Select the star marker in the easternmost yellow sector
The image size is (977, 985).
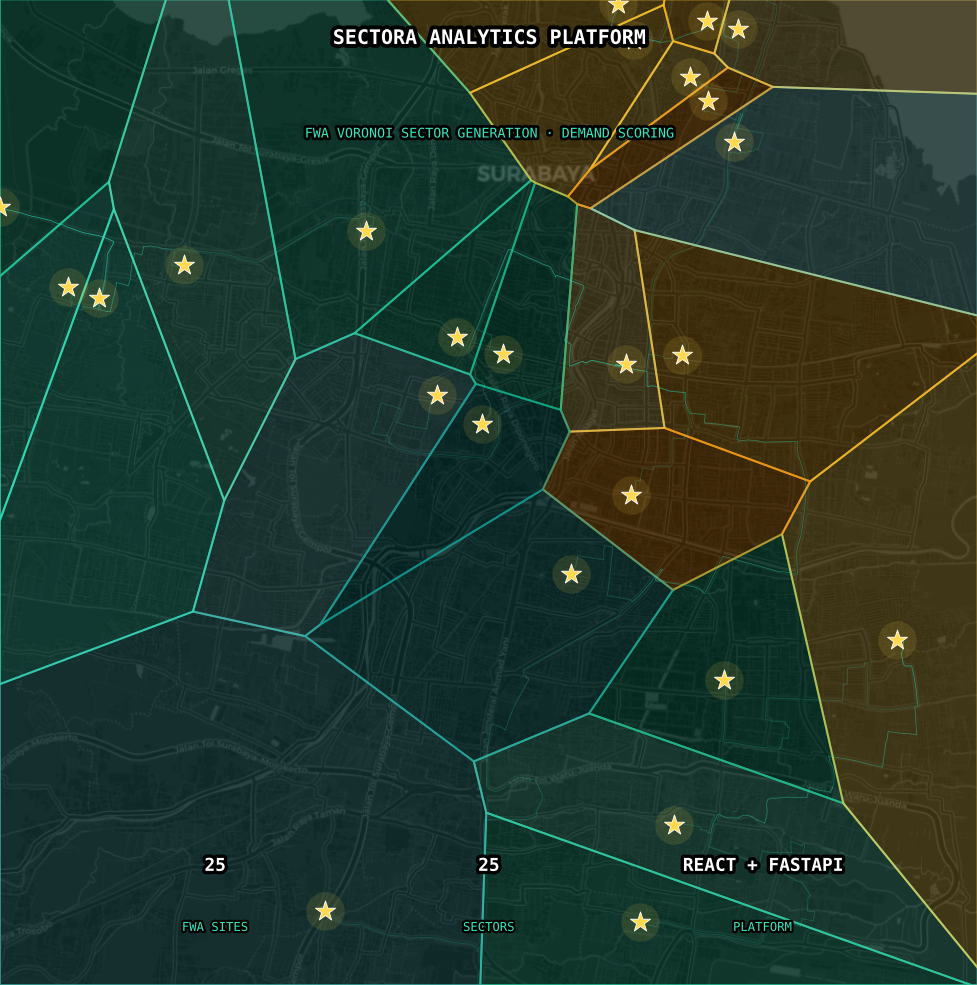click(x=897, y=640)
